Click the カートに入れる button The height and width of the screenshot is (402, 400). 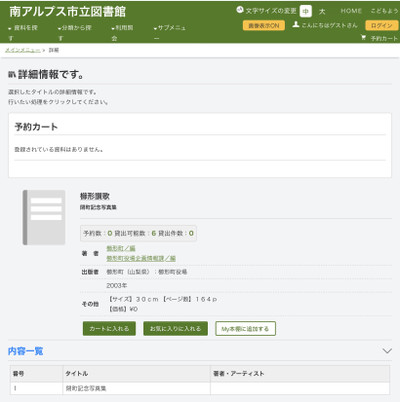(109, 329)
